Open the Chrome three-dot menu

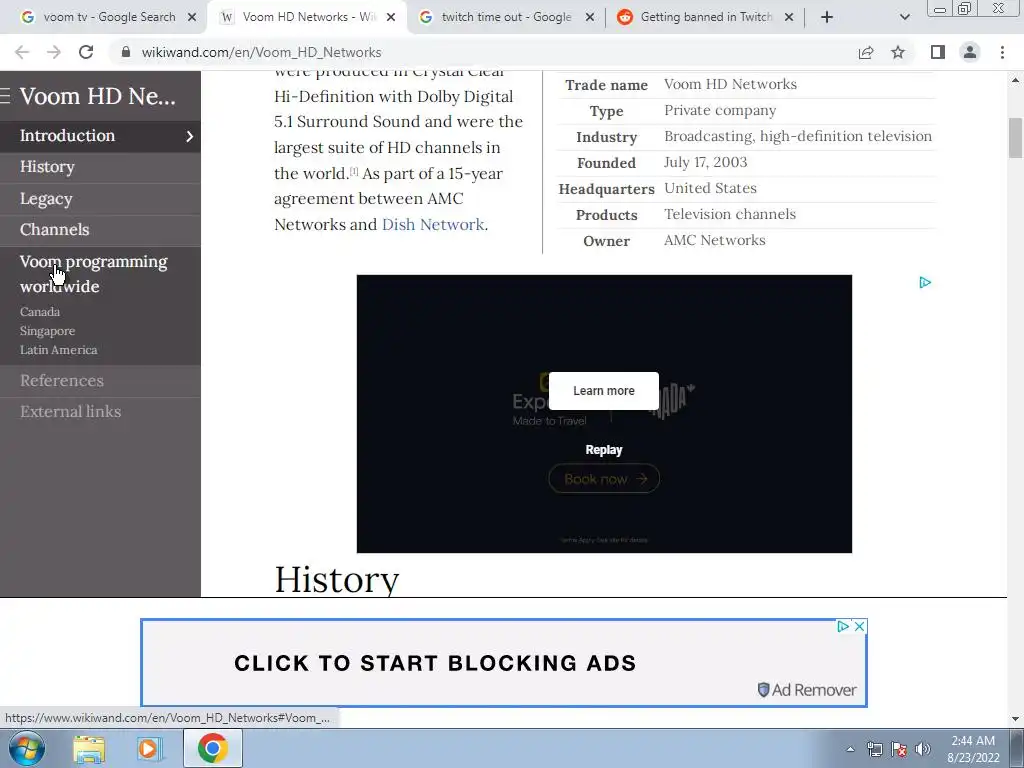point(1002,52)
